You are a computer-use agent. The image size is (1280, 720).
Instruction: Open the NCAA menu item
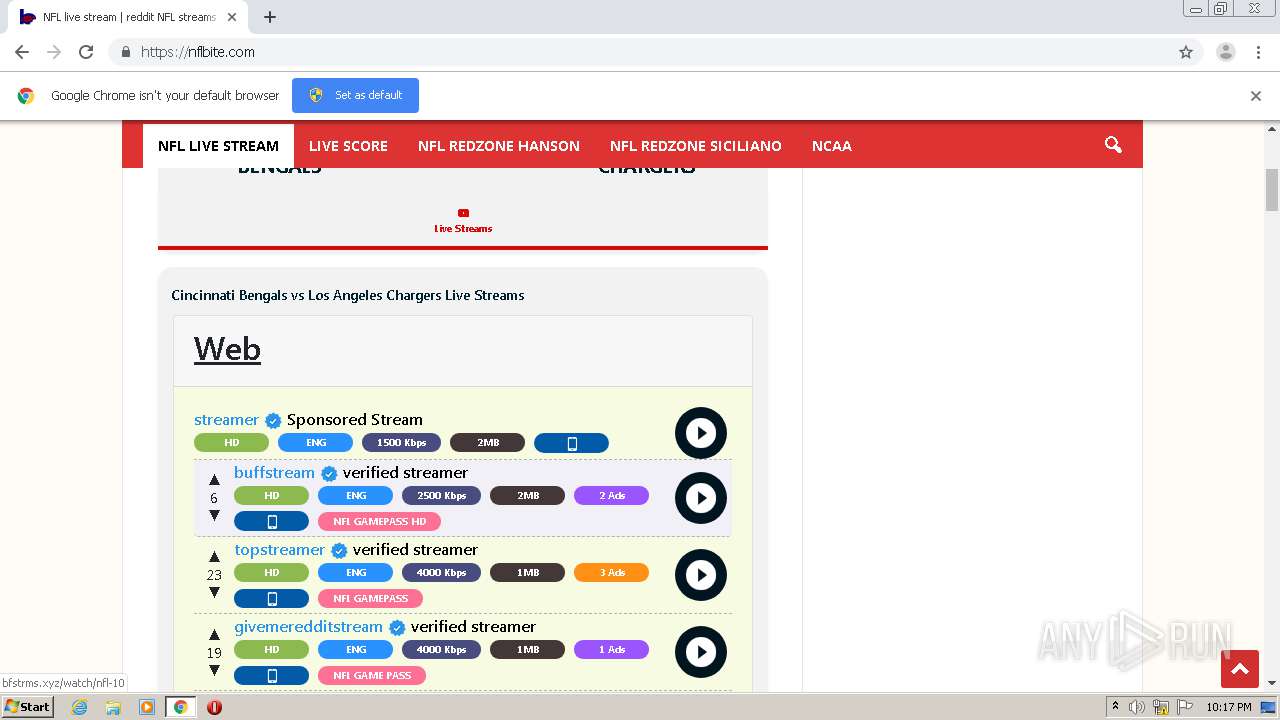(832, 146)
